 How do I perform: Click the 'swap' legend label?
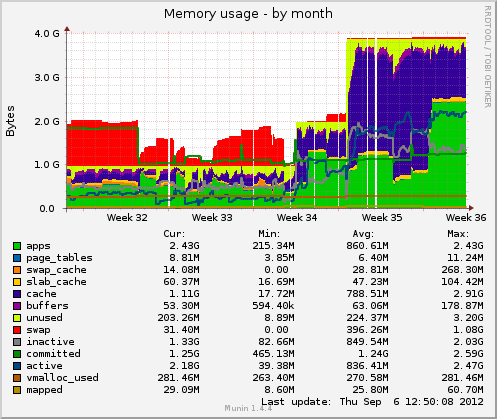coord(38,330)
